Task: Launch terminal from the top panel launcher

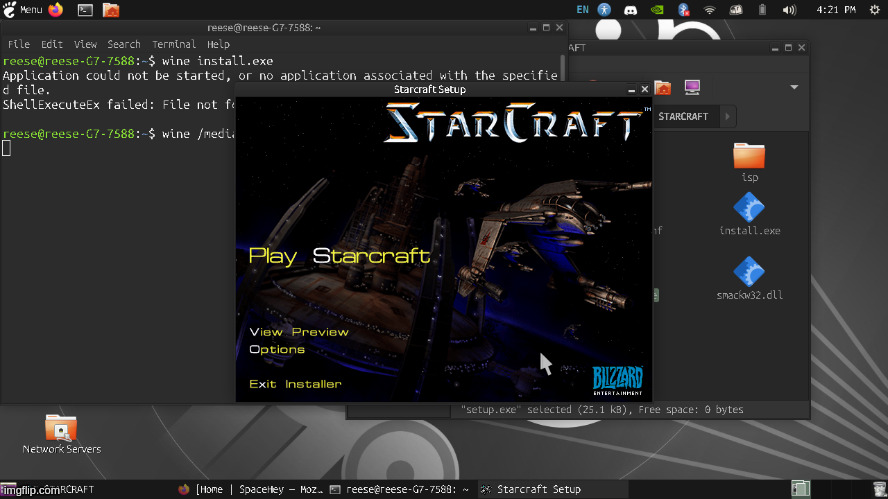Action: pyautogui.click(x=85, y=10)
